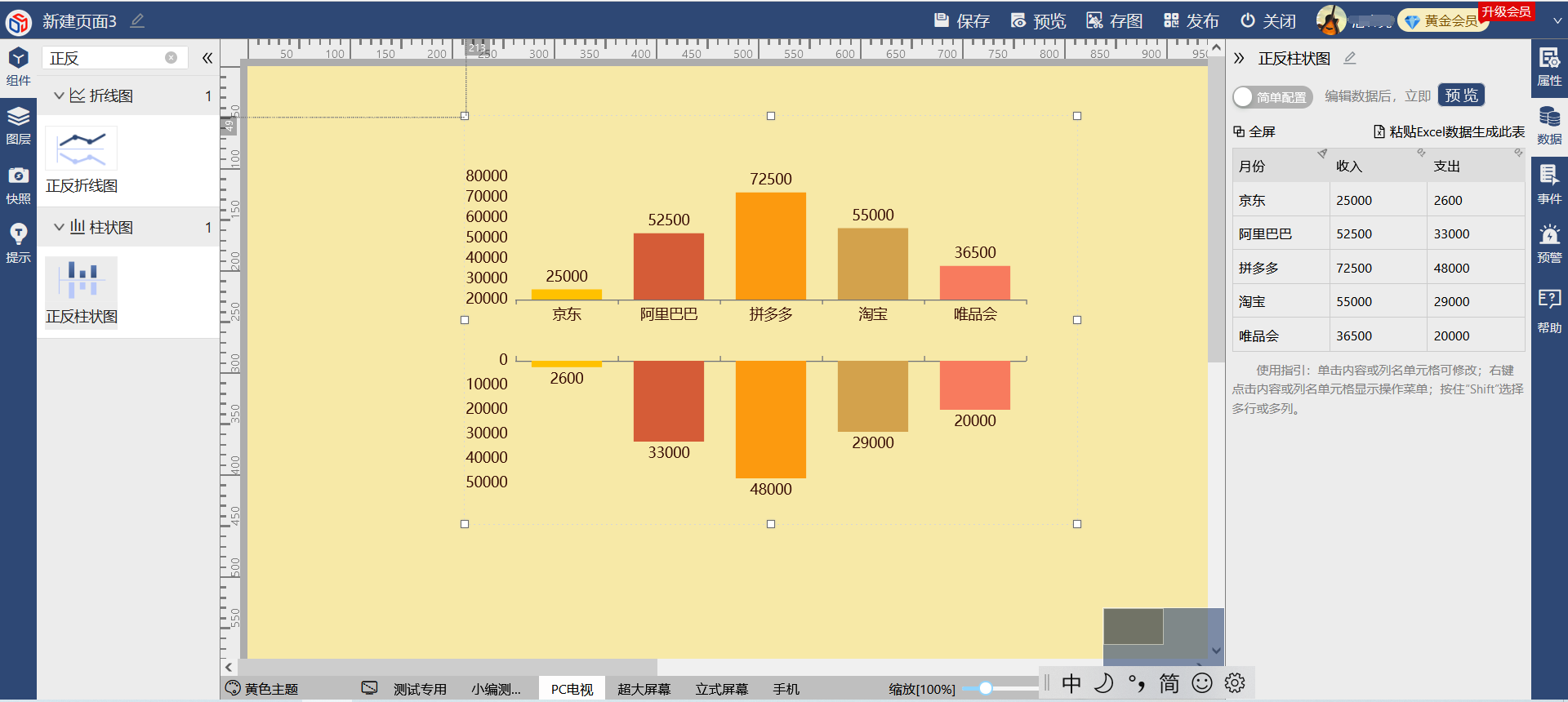The width and height of the screenshot is (1568, 702).
Task: Open filter on 月份 column header
Action: pyautogui.click(x=1322, y=153)
